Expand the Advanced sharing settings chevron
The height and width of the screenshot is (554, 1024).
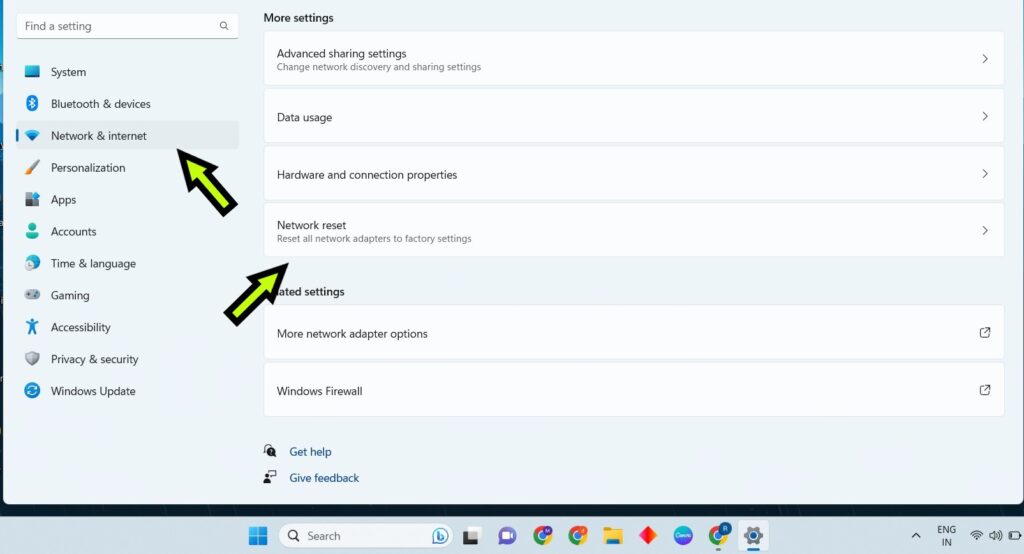coord(985,59)
